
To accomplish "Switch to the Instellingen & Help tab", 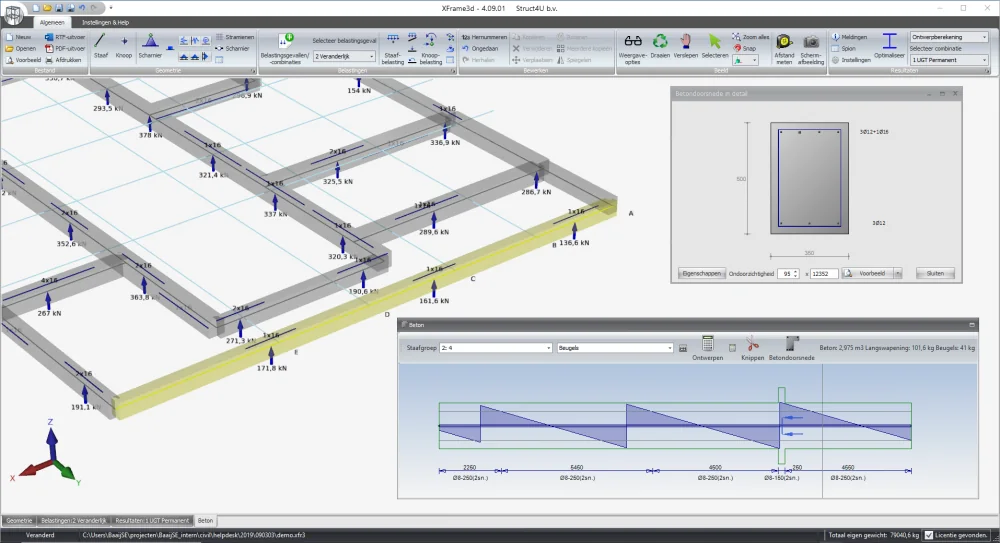I will point(105,22).
